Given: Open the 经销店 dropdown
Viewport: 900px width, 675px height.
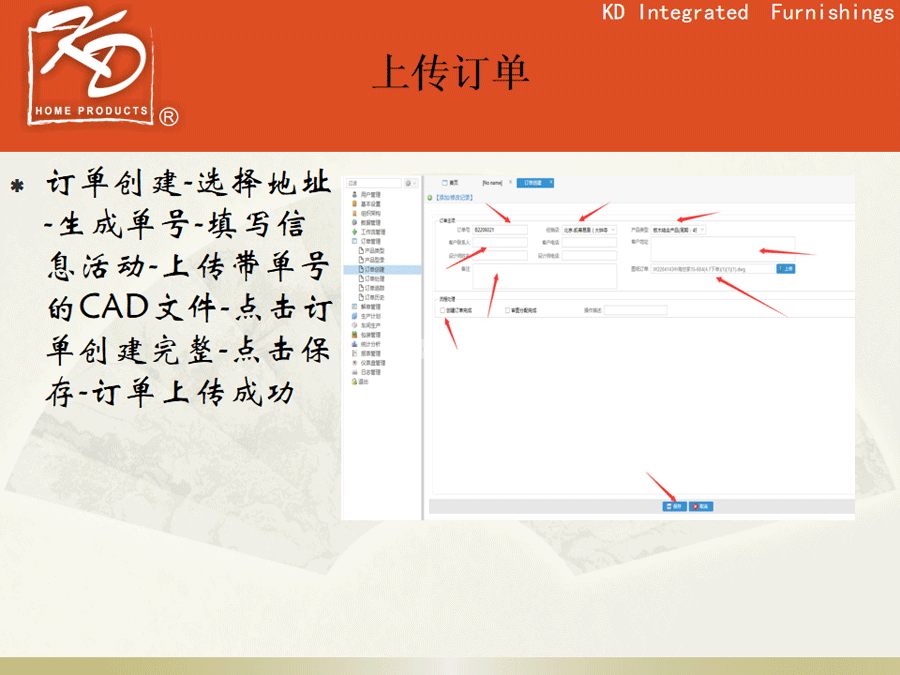Looking at the screenshot, I should pos(613,230).
